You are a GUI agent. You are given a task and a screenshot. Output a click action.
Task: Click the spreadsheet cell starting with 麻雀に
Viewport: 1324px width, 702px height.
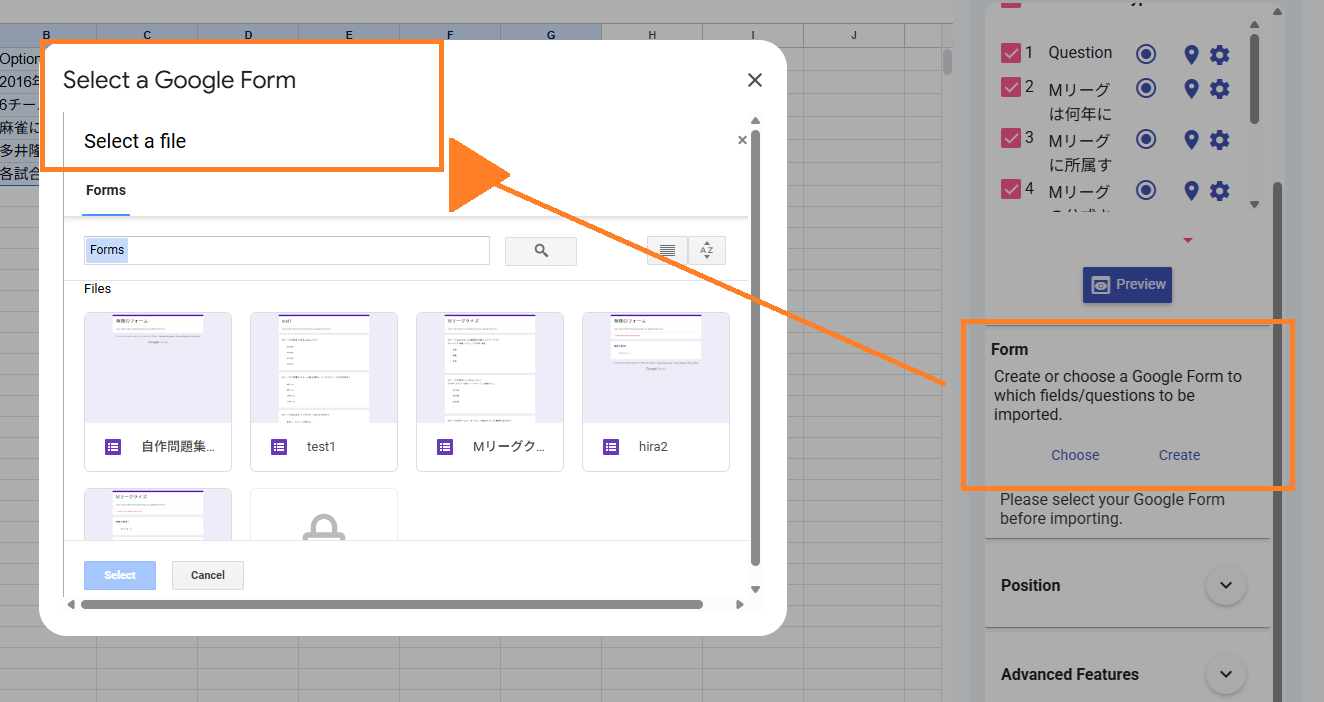(20, 128)
